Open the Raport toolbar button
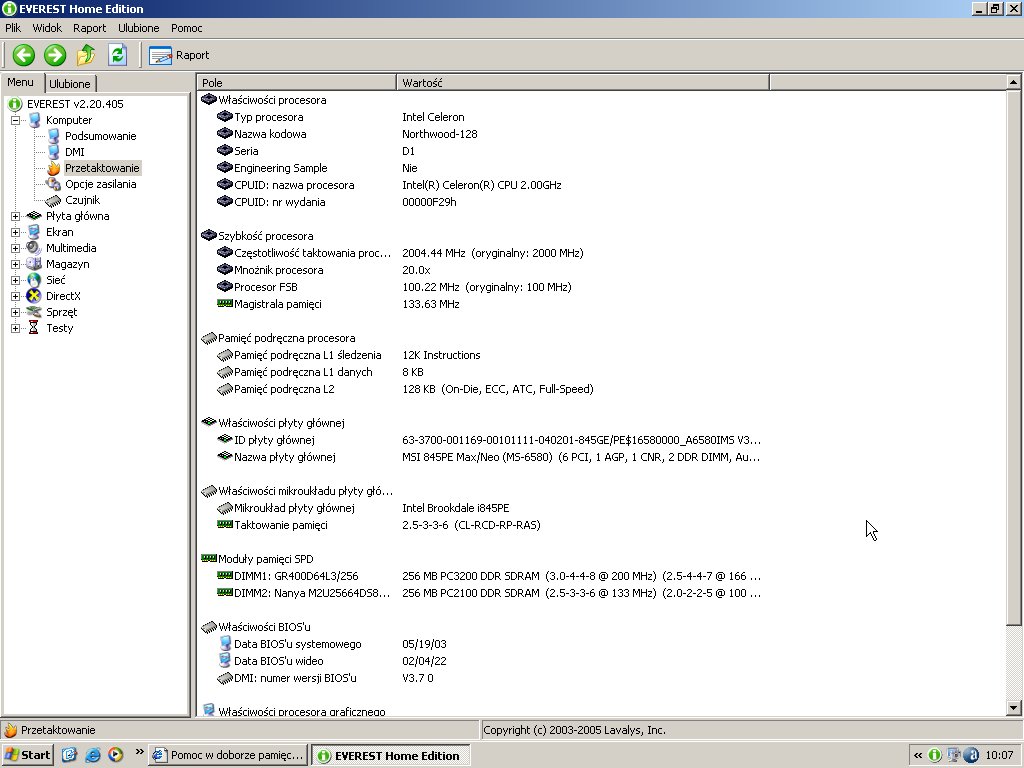 [x=179, y=56]
